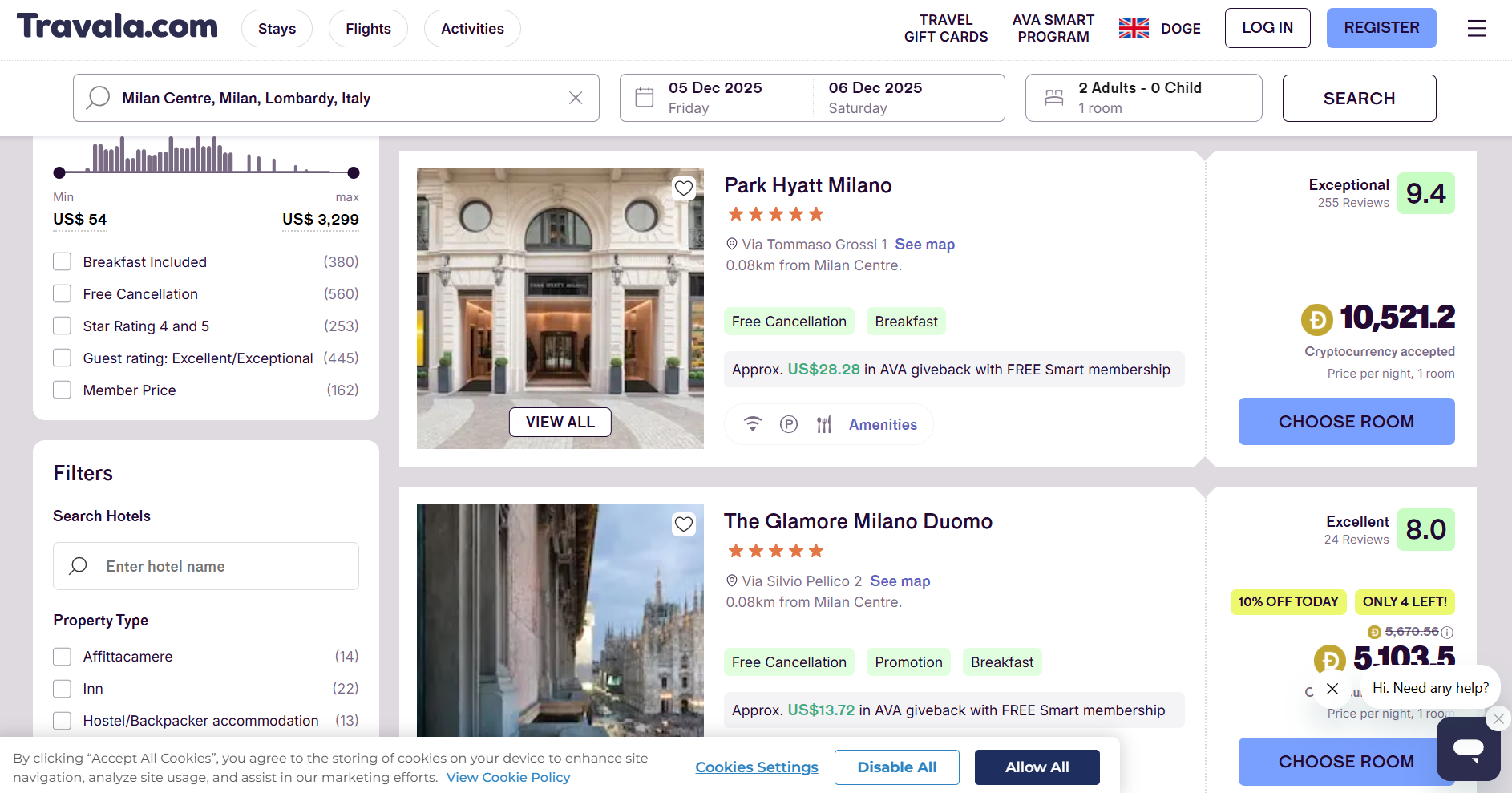Favorite The Glamore Milano Duomo heart icon
This screenshot has height=793, width=1512.
(x=684, y=524)
